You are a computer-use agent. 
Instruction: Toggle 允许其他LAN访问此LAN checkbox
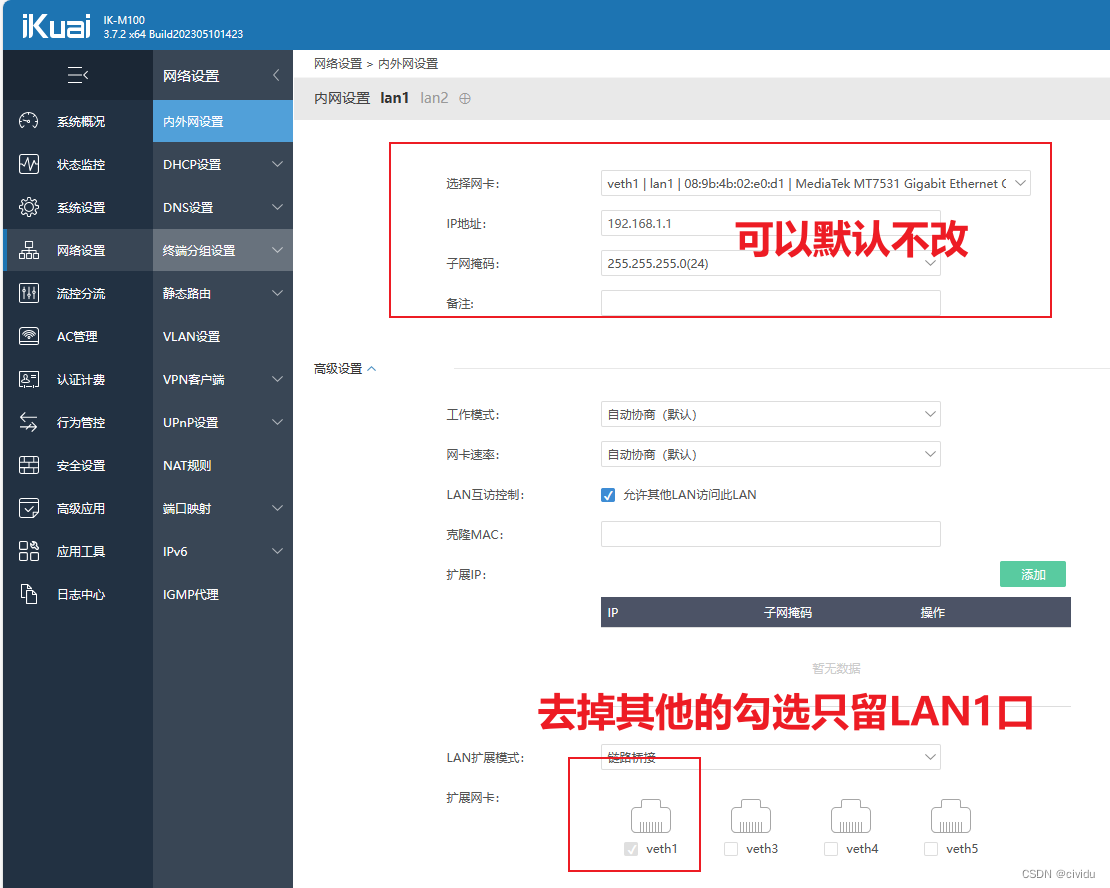607,495
